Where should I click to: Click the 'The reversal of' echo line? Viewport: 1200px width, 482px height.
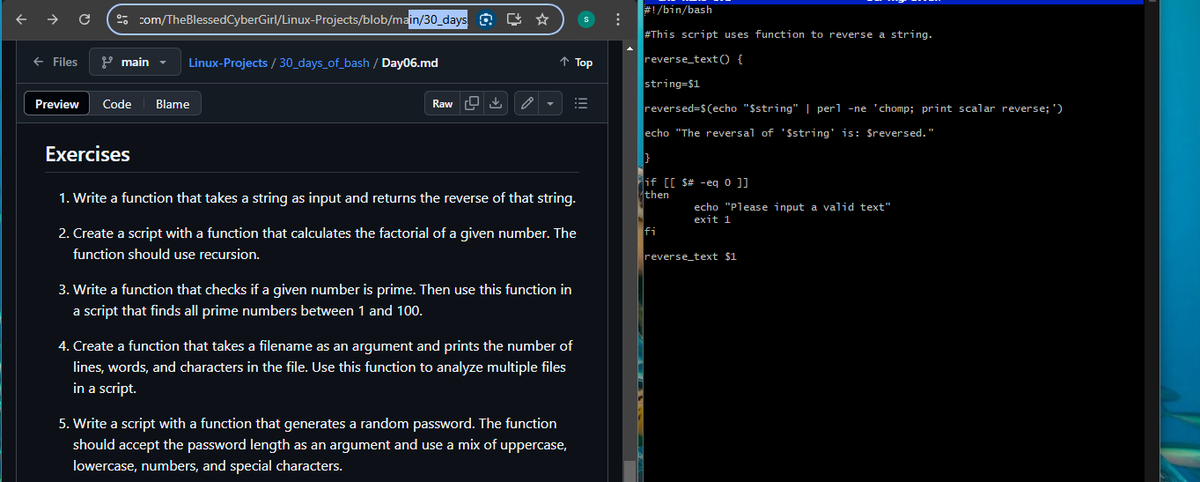pyautogui.click(x=789, y=133)
